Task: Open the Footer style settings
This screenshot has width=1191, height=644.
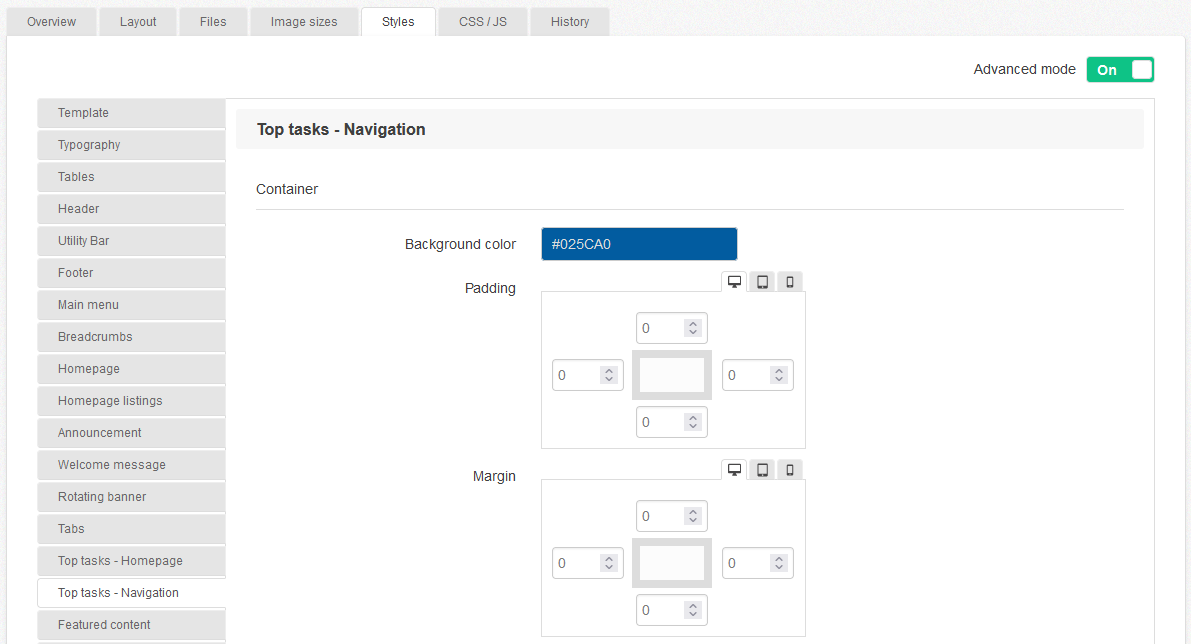Action: pos(131,273)
